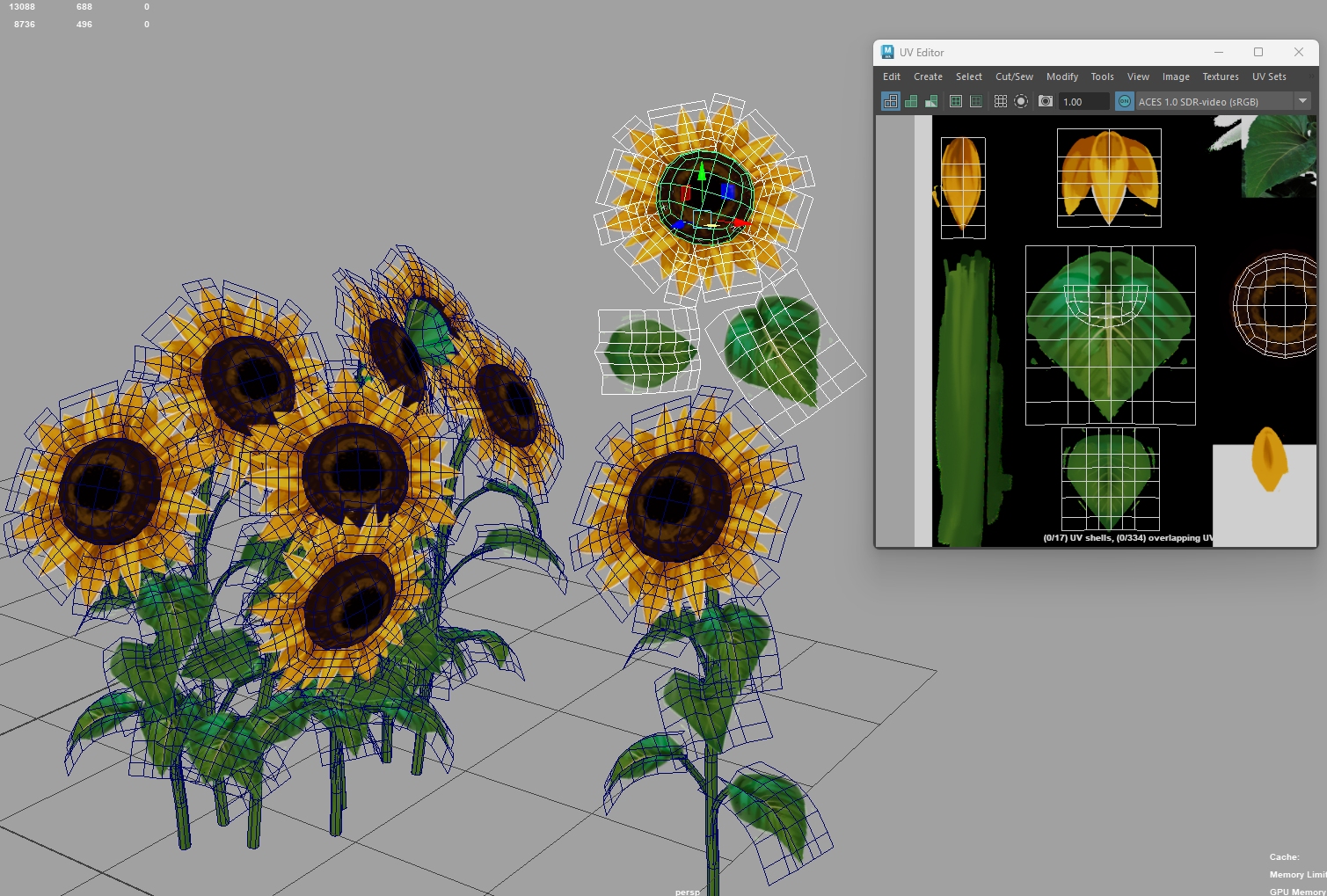This screenshot has height=896, width=1327.
Task: Expand the ACES 1.0 SDR-video dropdown arrow
Action: 1302,102
